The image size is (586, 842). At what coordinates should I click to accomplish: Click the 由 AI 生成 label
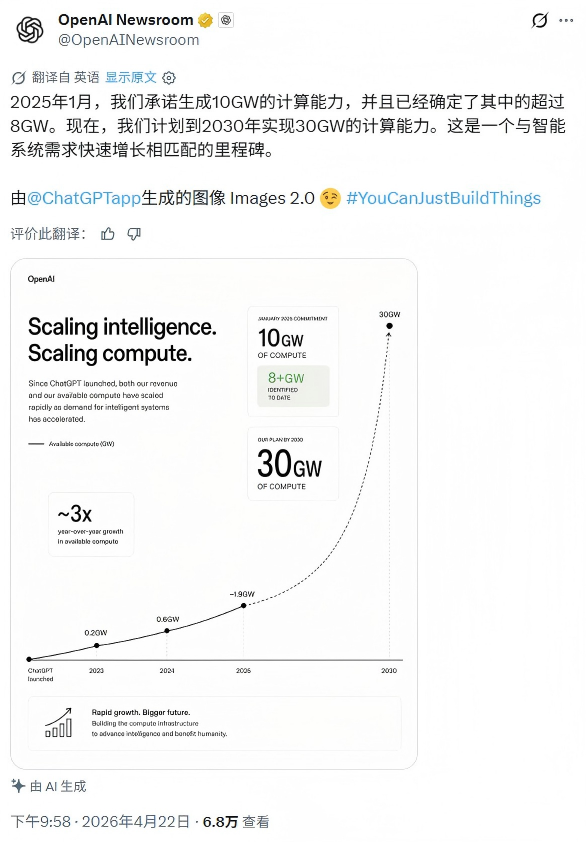[x=58, y=786]
